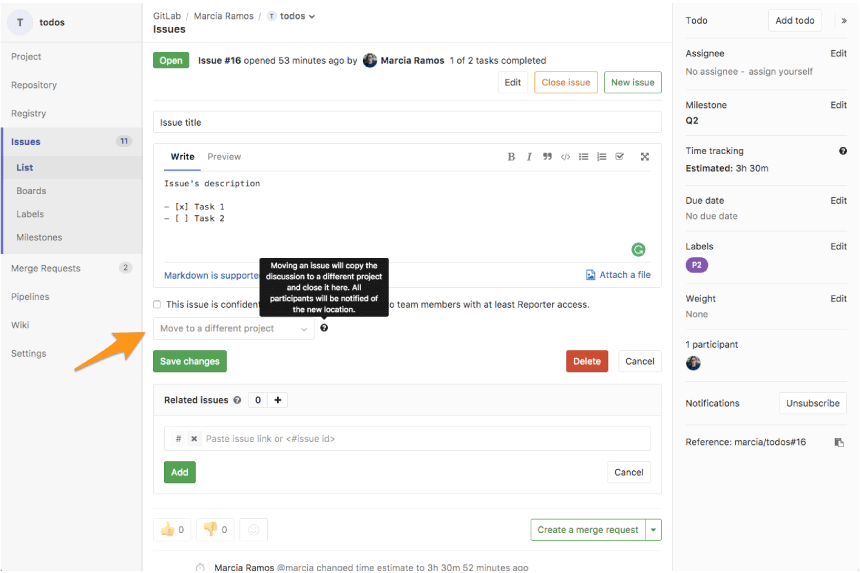Insert code with the code icon
Viewport: 860px width, 573px height.
(x=565, y=157)
